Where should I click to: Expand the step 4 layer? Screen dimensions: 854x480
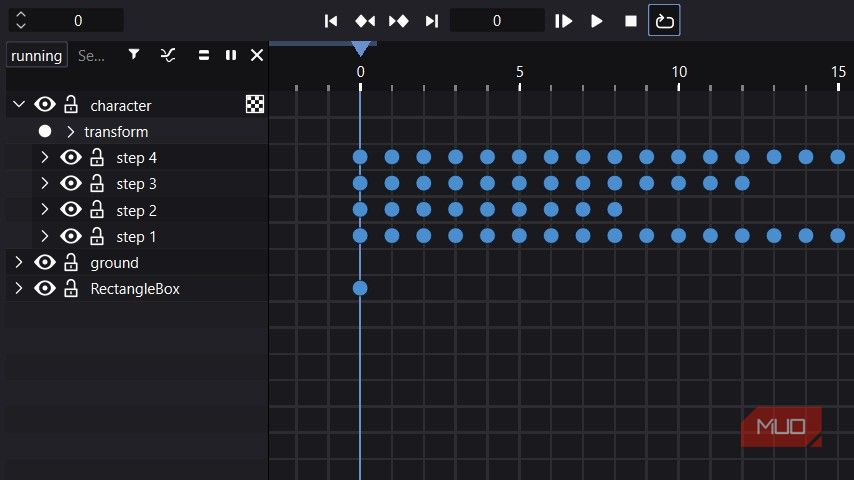pos(45,157)
